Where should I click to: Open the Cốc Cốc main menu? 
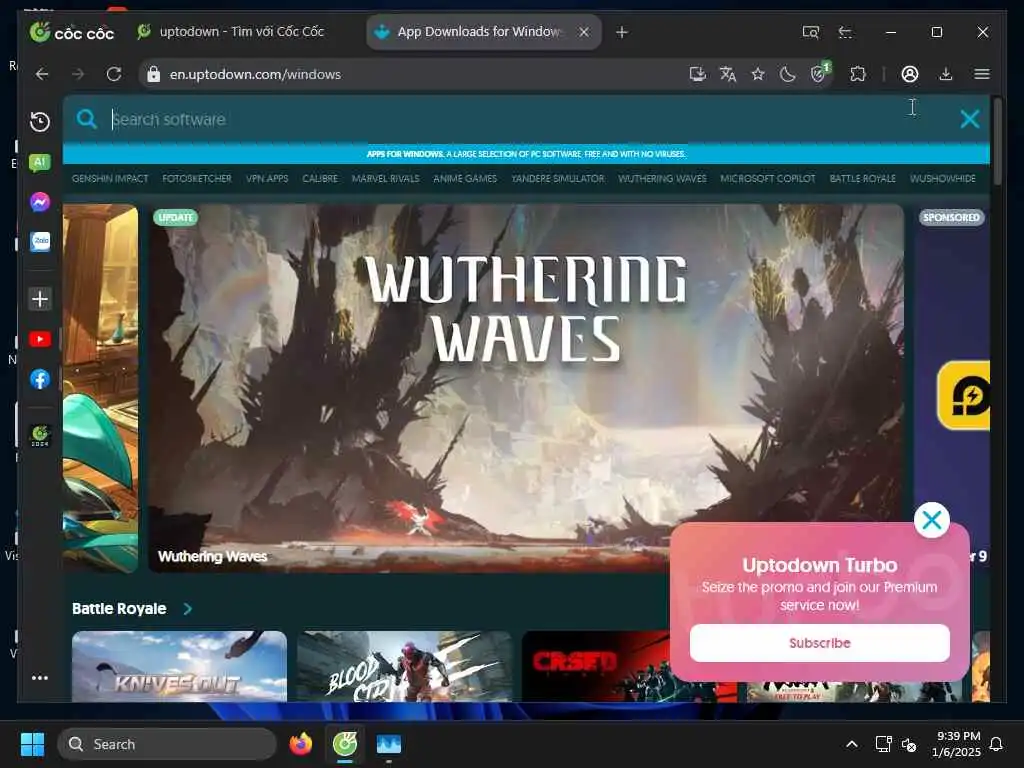point(982,74)
